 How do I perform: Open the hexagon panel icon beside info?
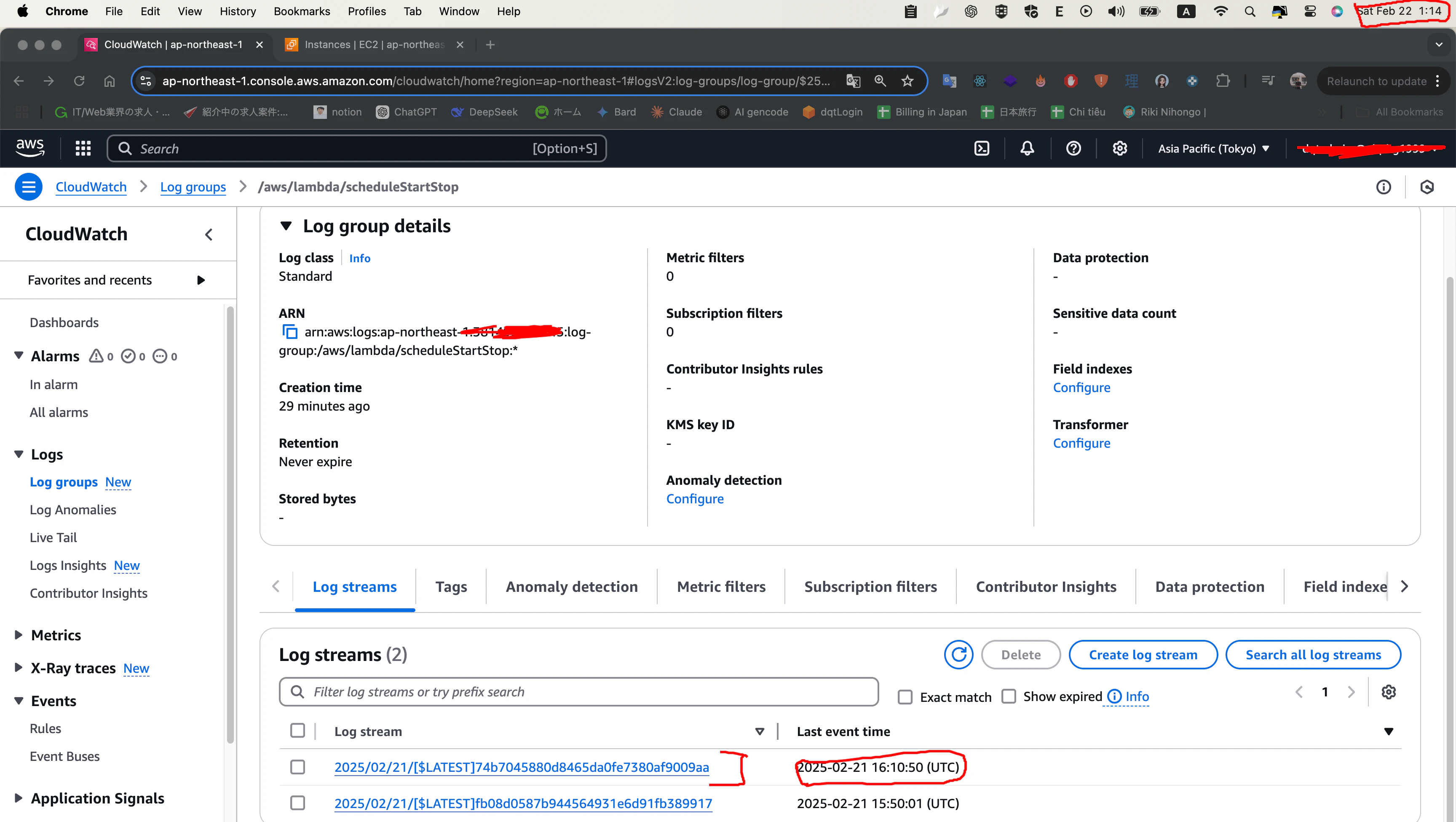coord(1427,187)
